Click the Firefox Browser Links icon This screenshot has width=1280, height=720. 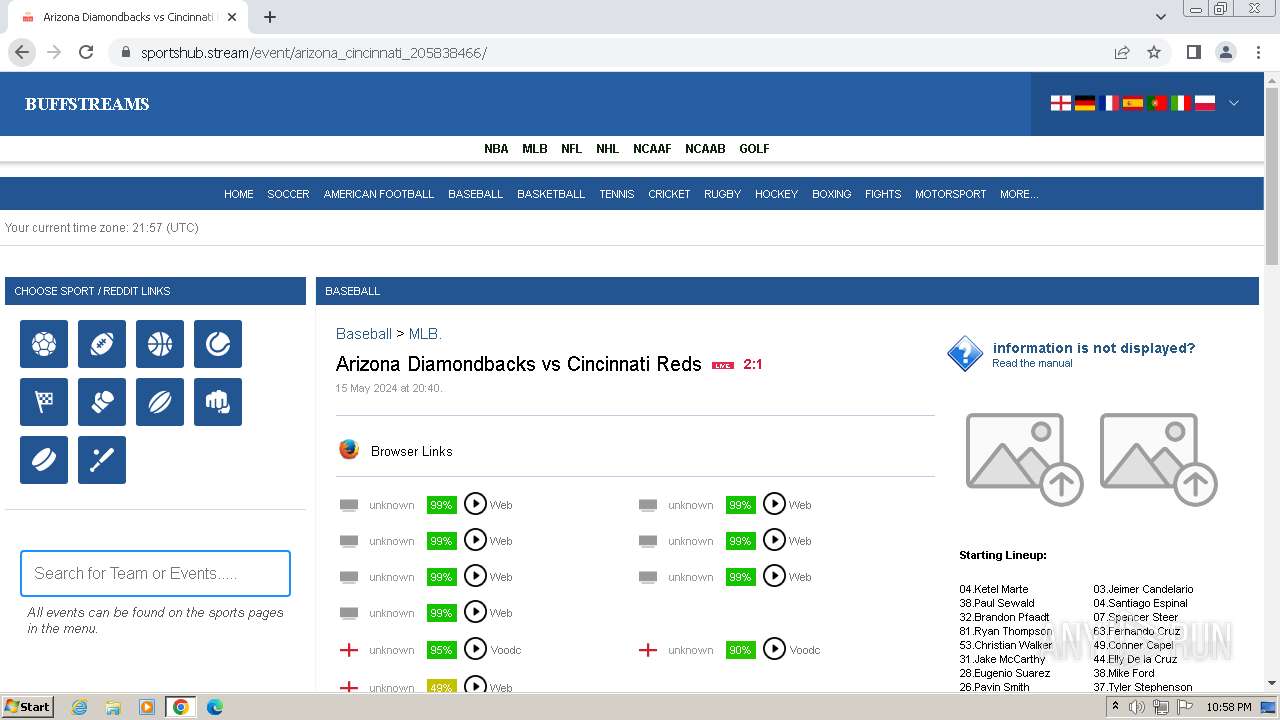349,450
